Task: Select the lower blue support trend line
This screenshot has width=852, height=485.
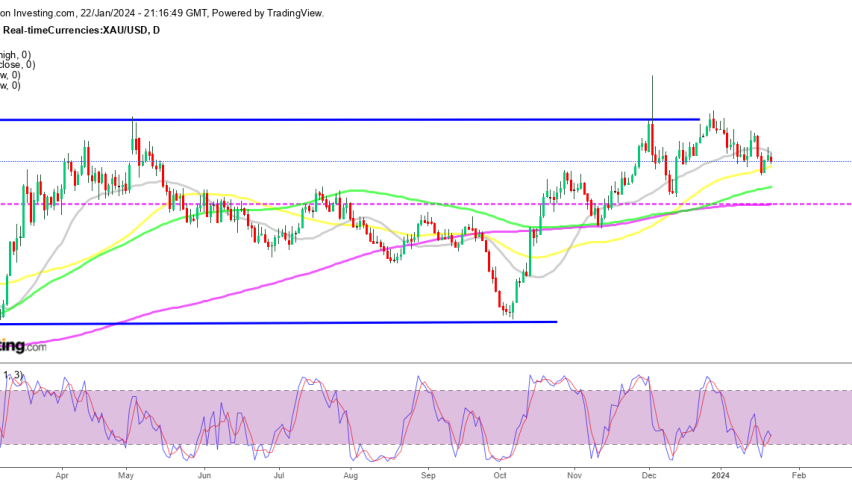Action: click(278, 323)
